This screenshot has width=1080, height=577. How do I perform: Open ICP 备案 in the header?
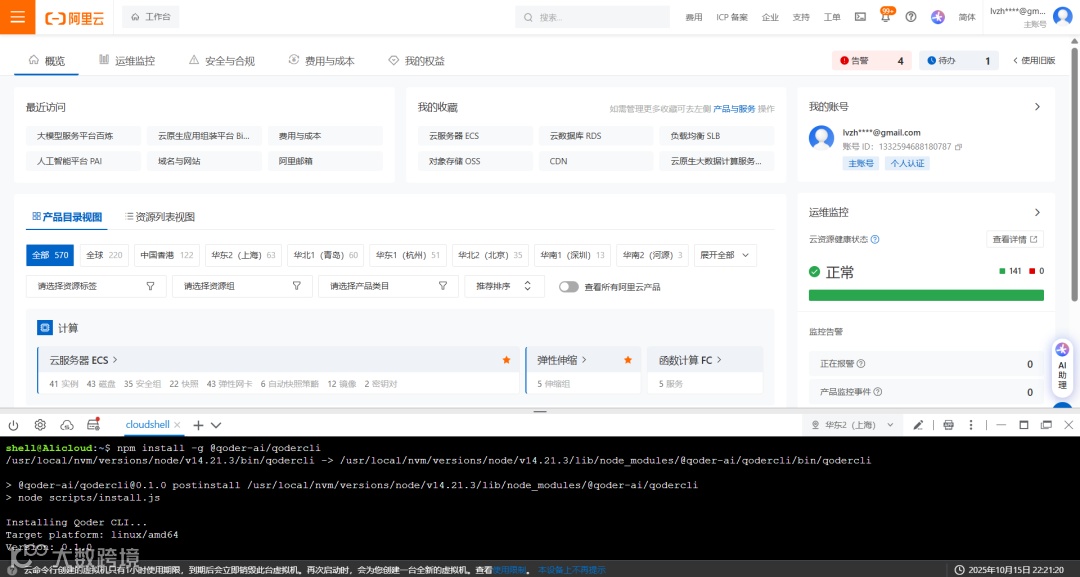731,17
